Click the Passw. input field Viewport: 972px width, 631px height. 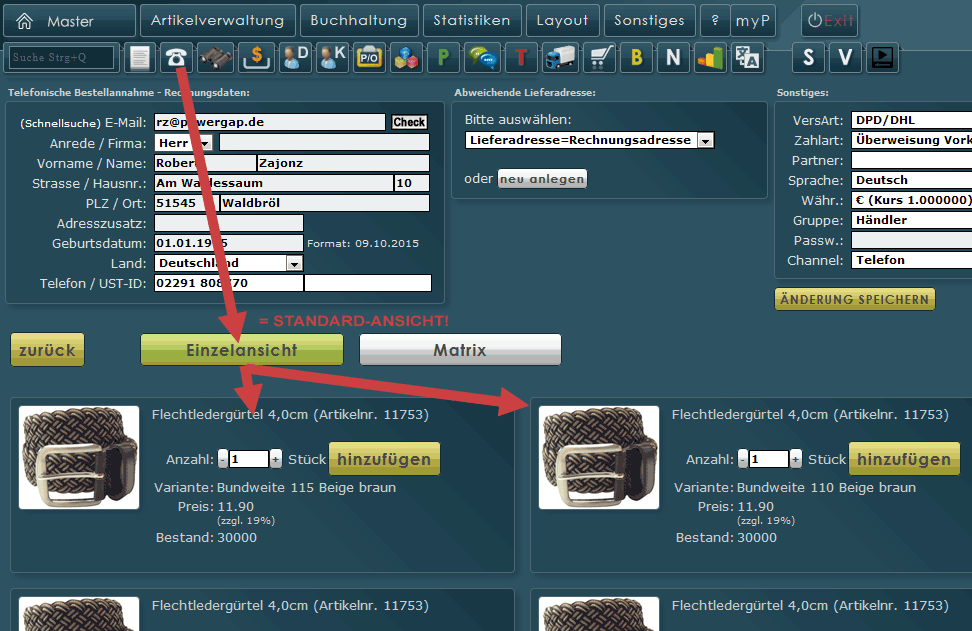click(911, 240)
